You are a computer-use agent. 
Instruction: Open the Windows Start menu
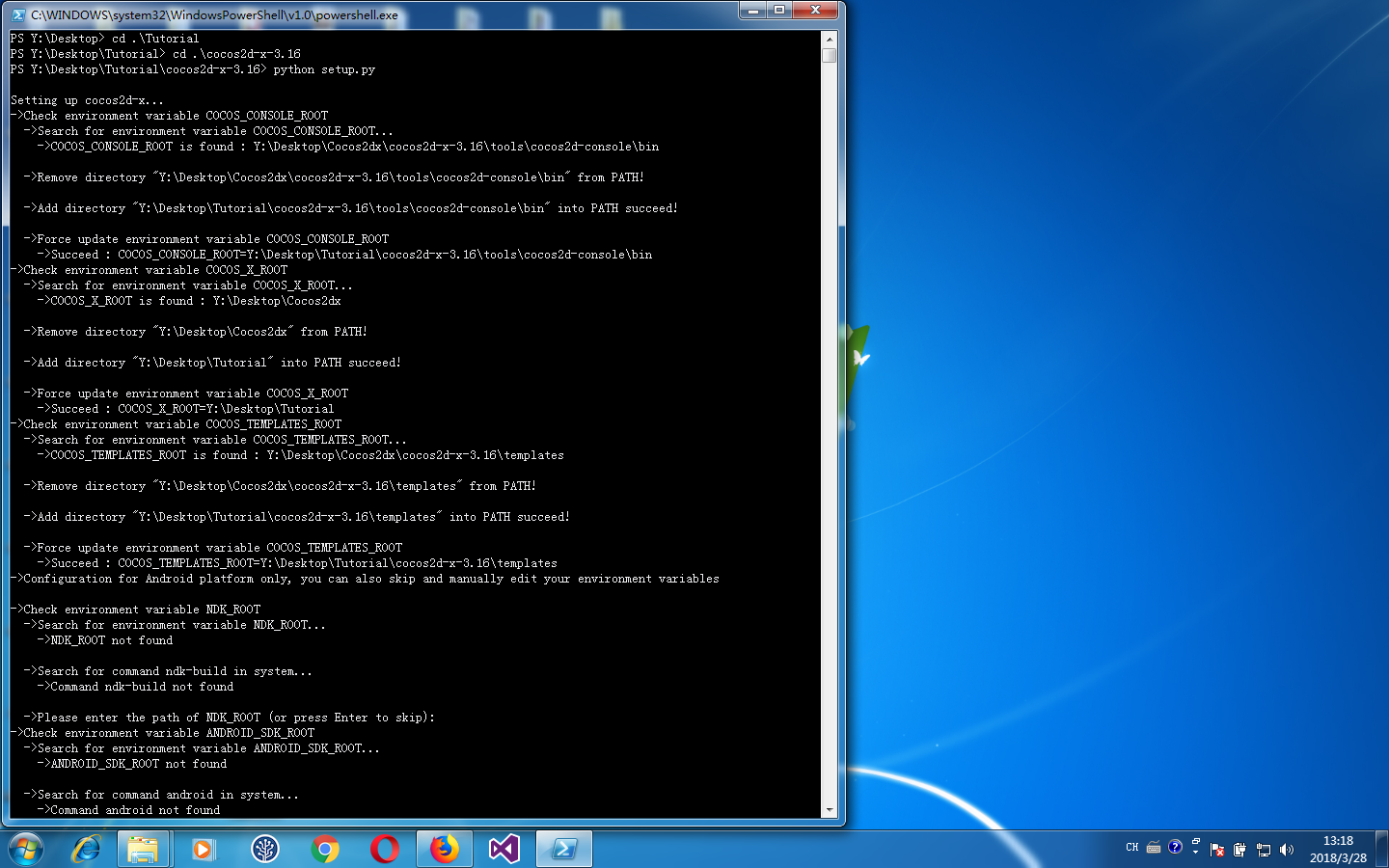[26, 850]
